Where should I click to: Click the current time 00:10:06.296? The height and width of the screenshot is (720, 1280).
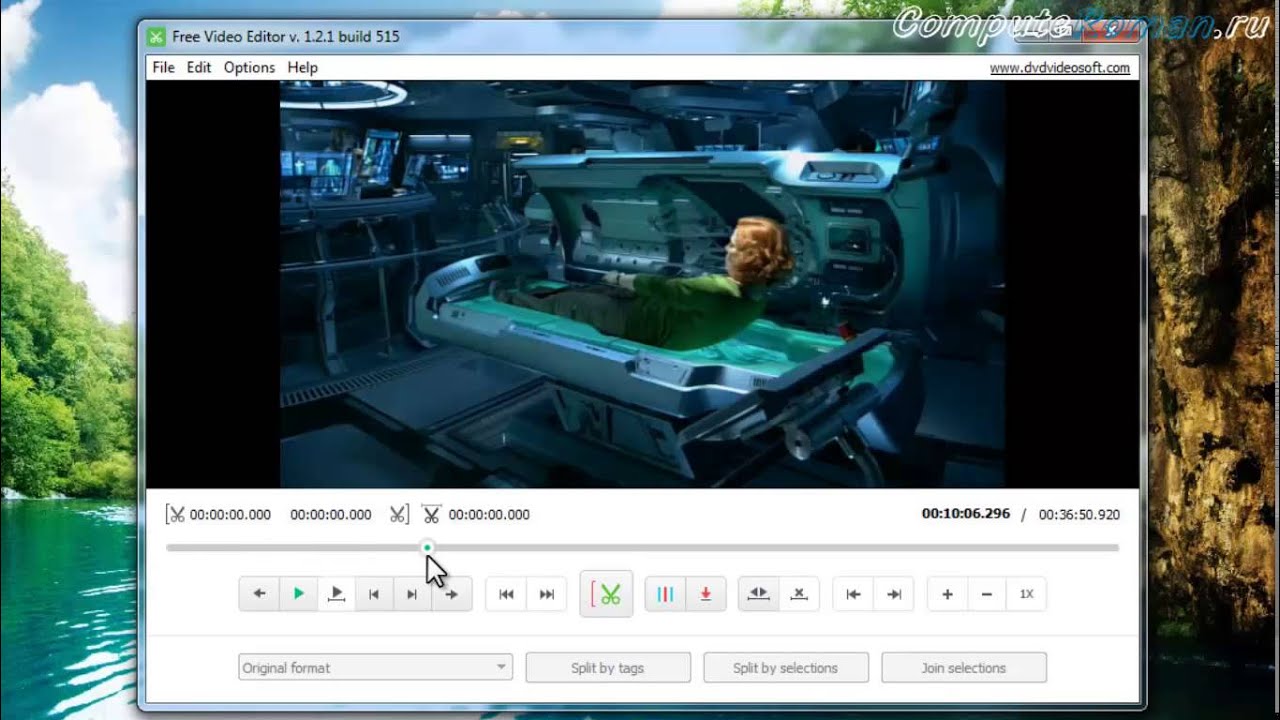coord(966,514)
